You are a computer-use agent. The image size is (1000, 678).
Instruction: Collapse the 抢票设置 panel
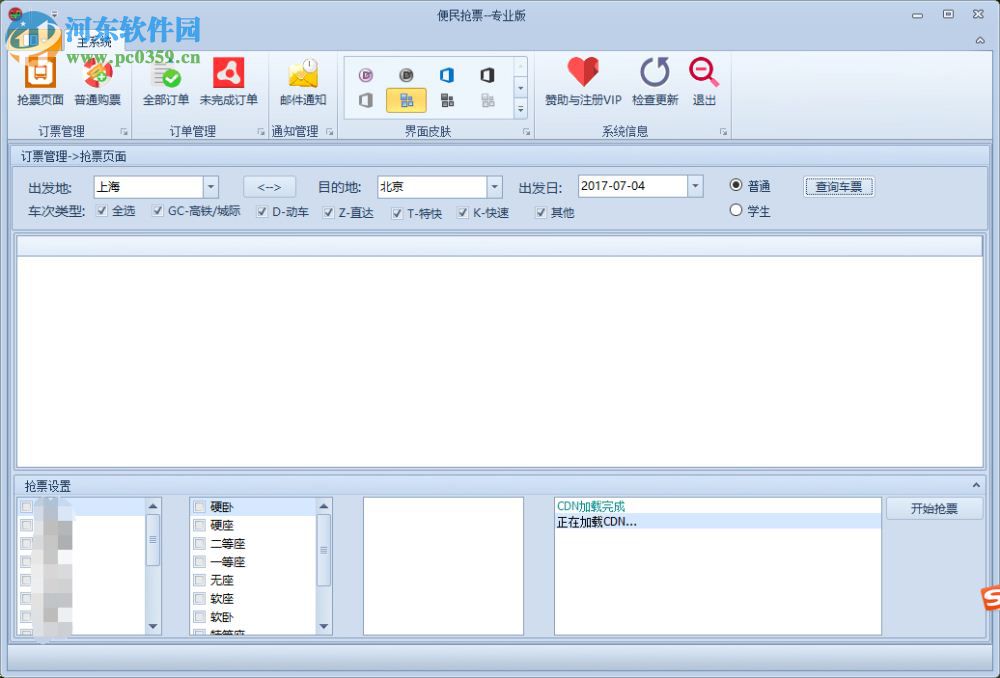[x=976, y=485]
